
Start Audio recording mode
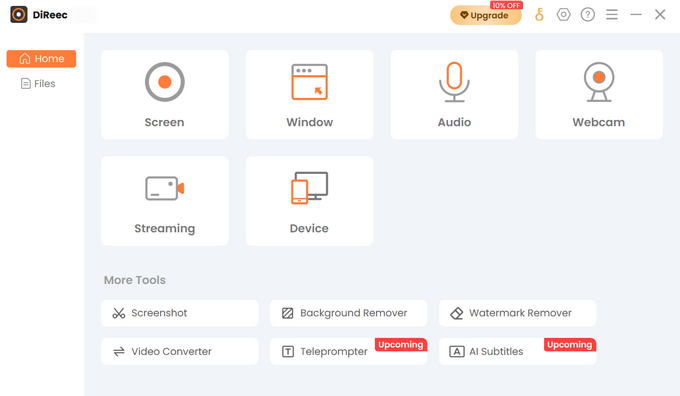pos(454,95)
